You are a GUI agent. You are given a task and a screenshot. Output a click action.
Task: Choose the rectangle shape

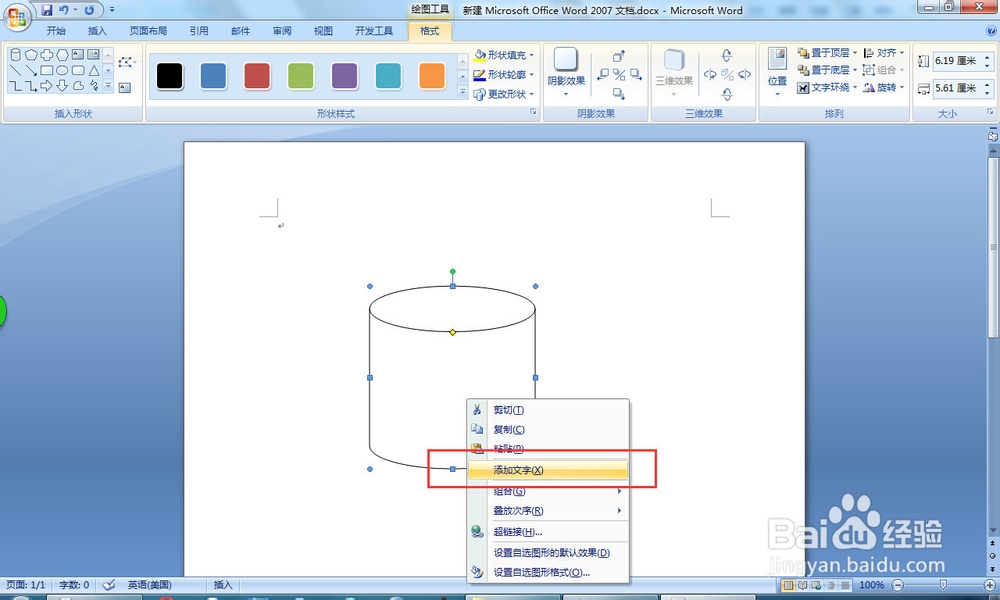tap(47, 70)
